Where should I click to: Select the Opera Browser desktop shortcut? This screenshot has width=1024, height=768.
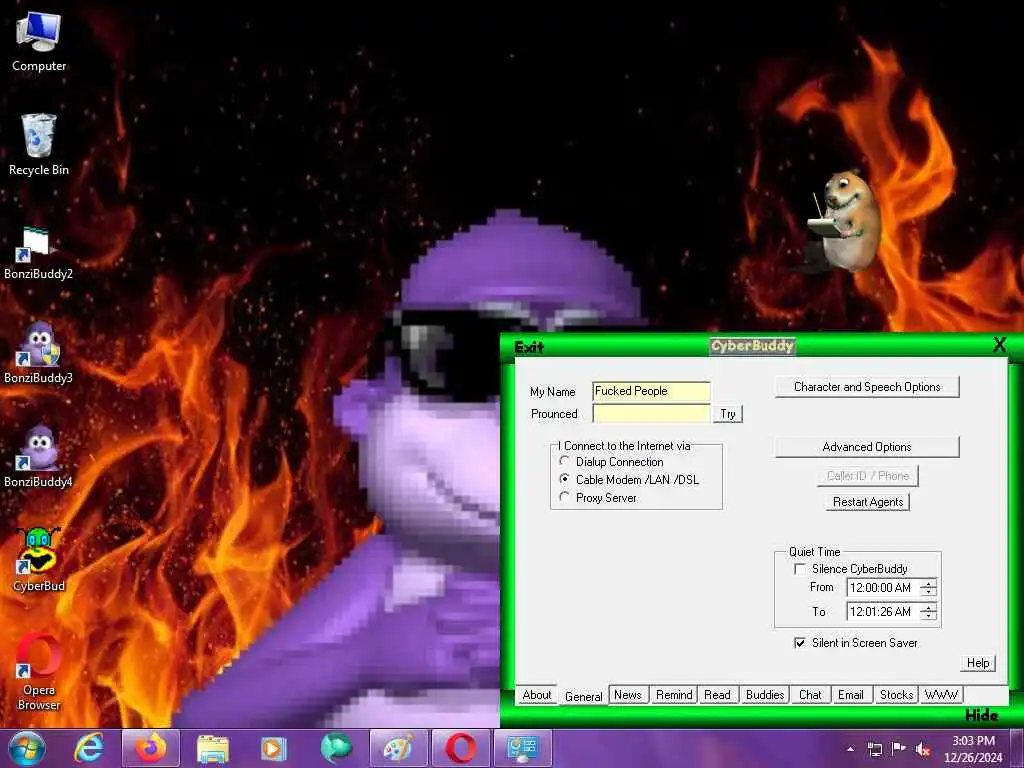point(39,671)
